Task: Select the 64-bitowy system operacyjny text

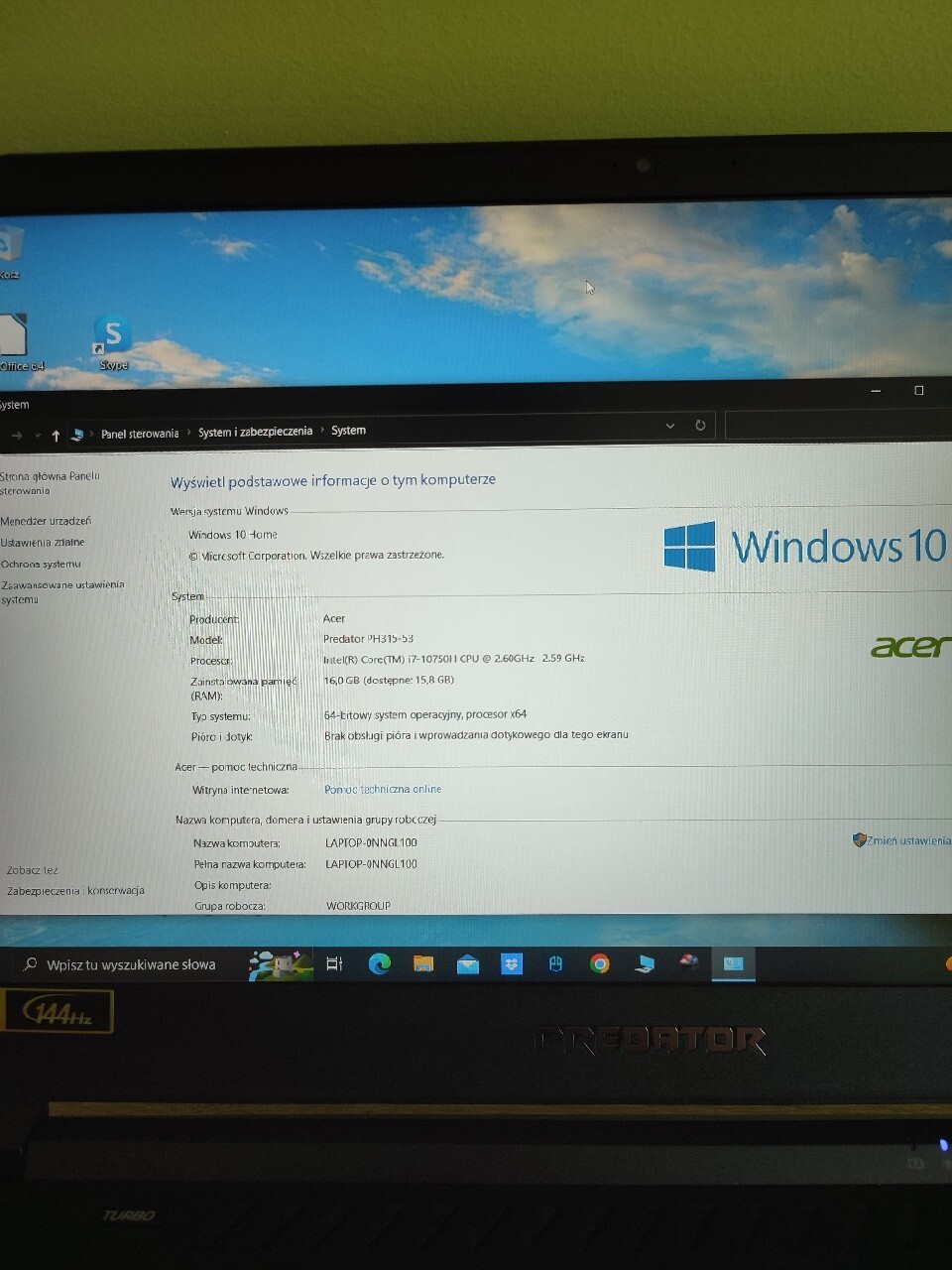Action: click(x=425, y=714)
